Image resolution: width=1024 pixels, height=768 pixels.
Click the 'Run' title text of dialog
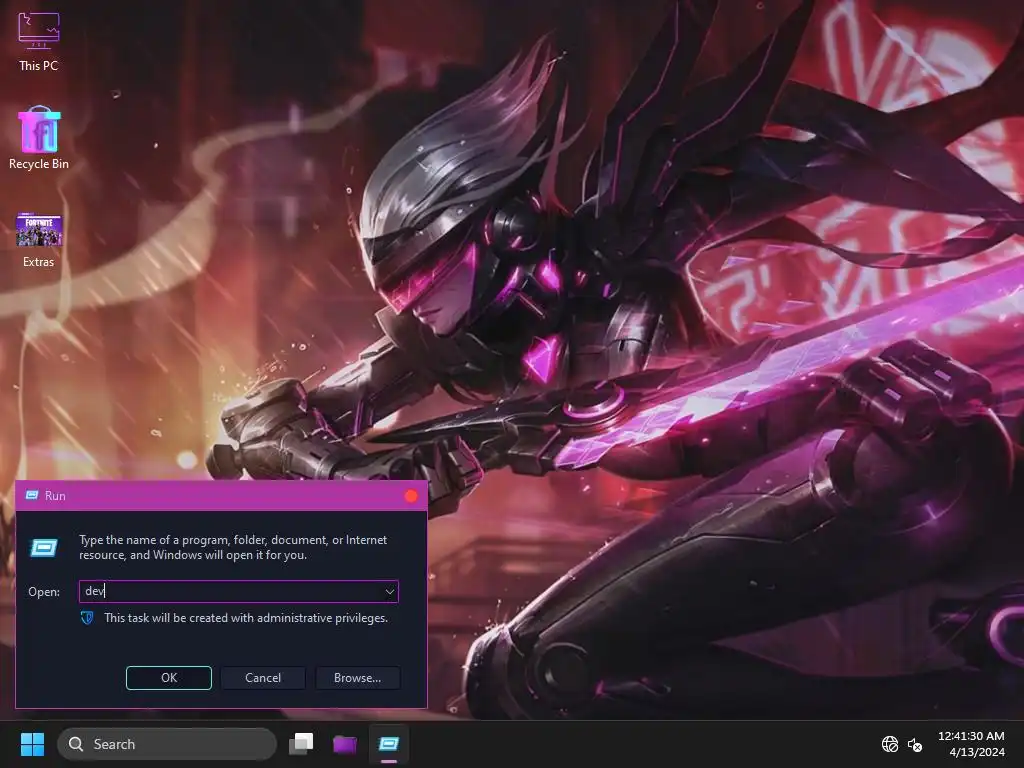click(56, 496)
